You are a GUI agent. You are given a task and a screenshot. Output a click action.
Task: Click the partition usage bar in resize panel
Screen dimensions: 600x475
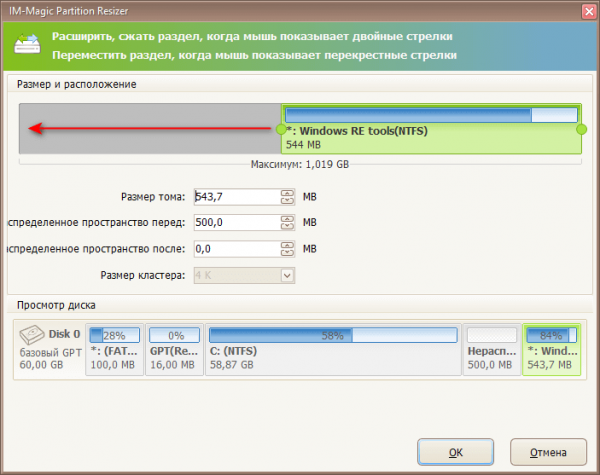tap(431, 115)
